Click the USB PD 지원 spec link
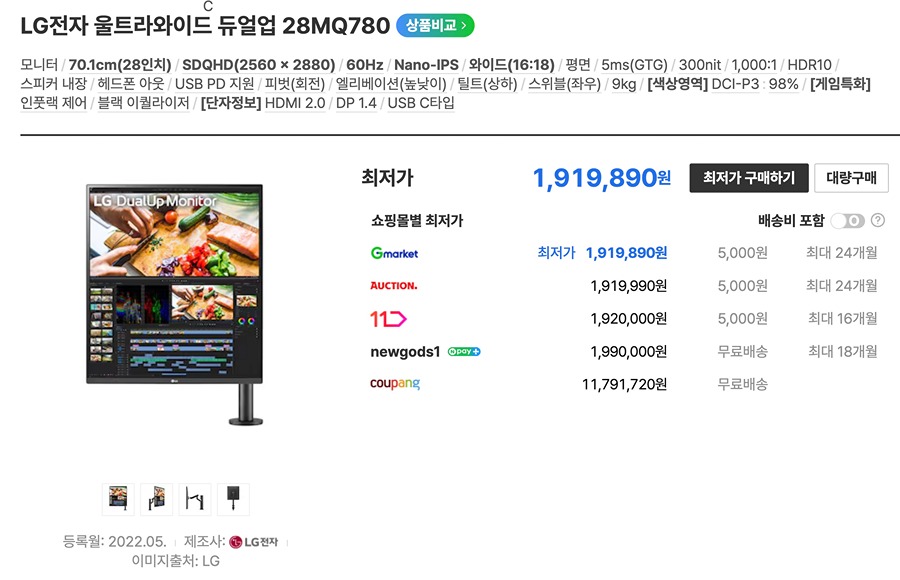900x580 pixels. (214, 84)
